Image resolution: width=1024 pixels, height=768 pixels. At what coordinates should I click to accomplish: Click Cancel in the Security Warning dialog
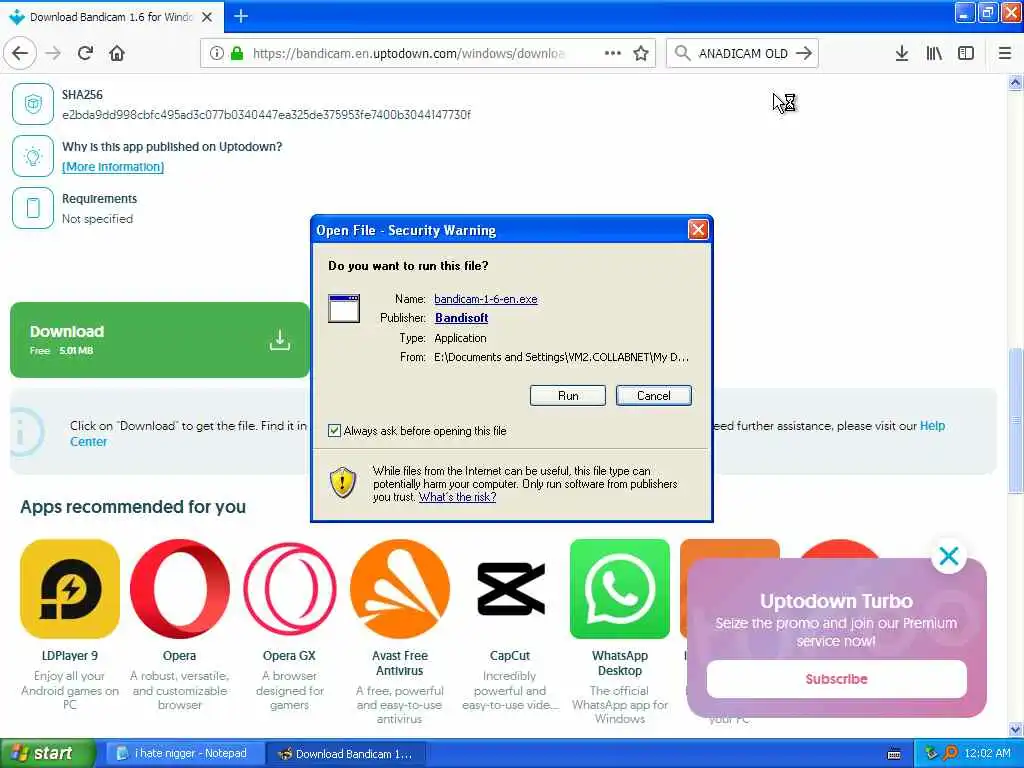[653, 396]
